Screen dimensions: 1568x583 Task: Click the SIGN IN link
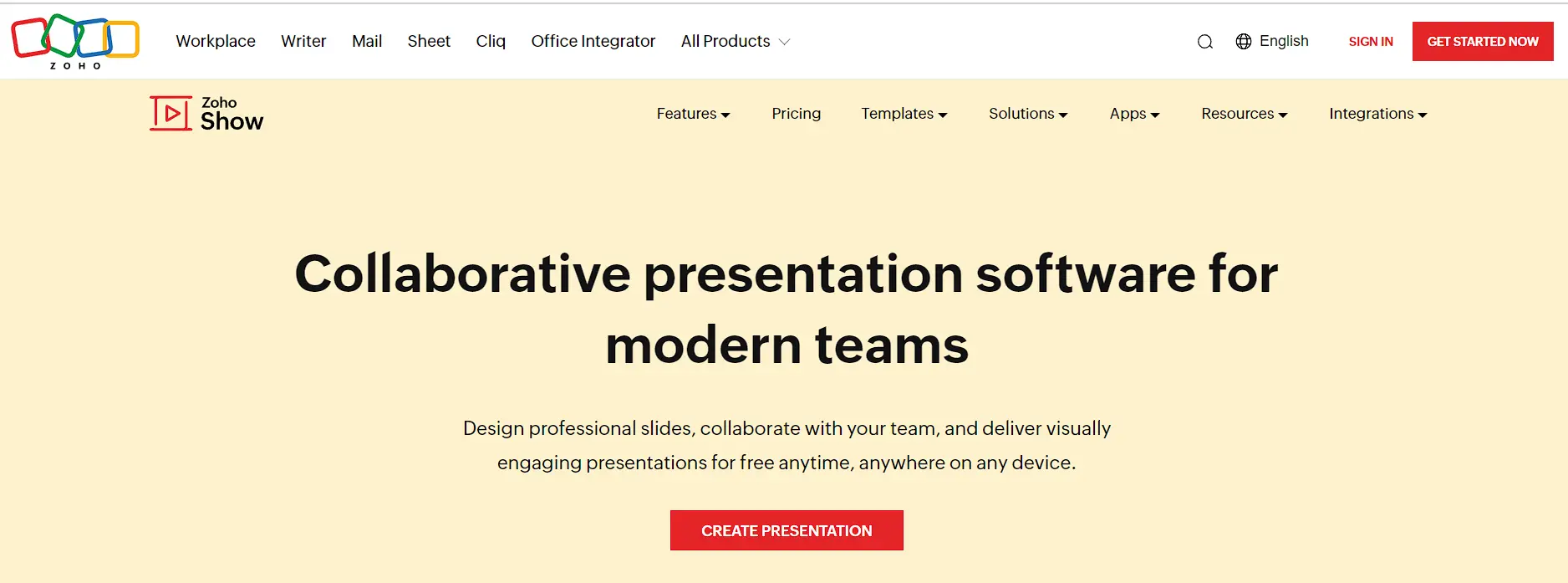click(1371, 42)
